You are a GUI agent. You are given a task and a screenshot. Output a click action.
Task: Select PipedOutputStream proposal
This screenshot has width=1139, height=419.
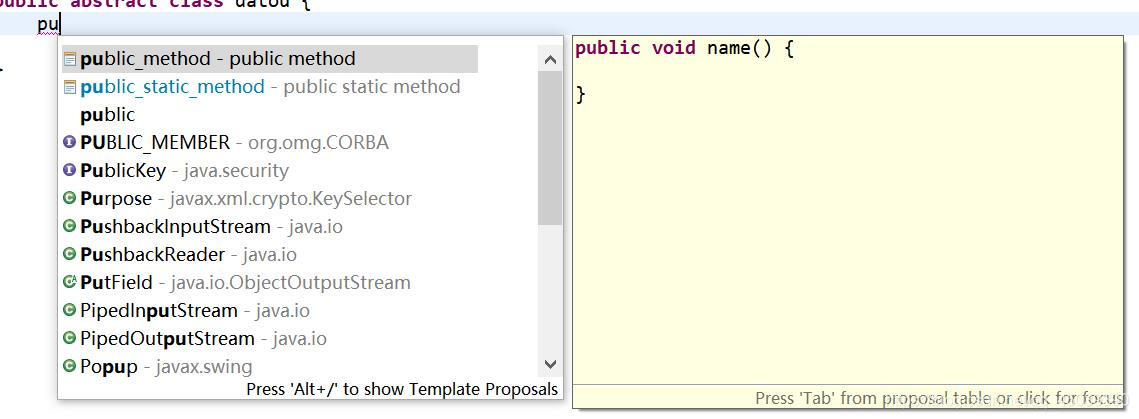tap(269, 338)
